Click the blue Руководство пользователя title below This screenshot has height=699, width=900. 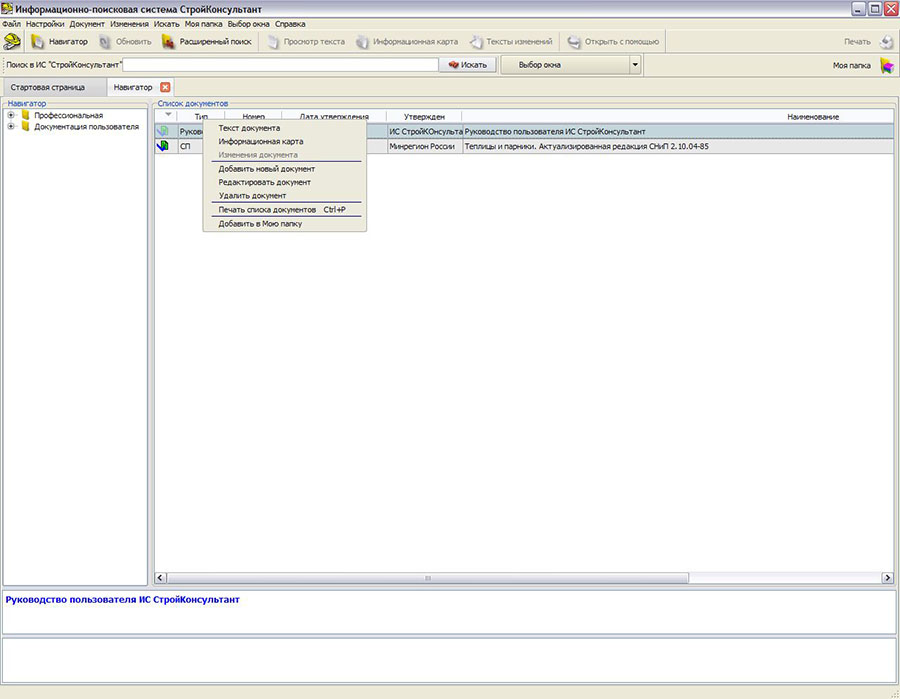[x=122, y=600]
